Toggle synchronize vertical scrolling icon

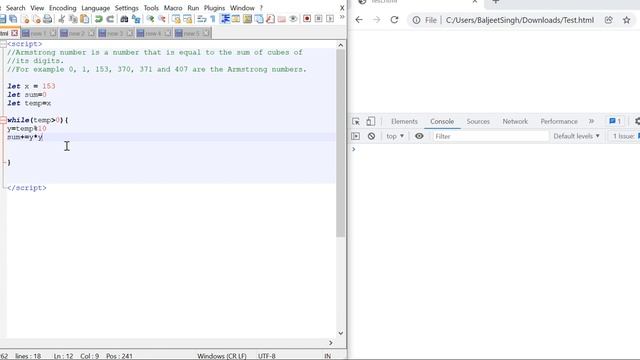[x=176, y=19]
